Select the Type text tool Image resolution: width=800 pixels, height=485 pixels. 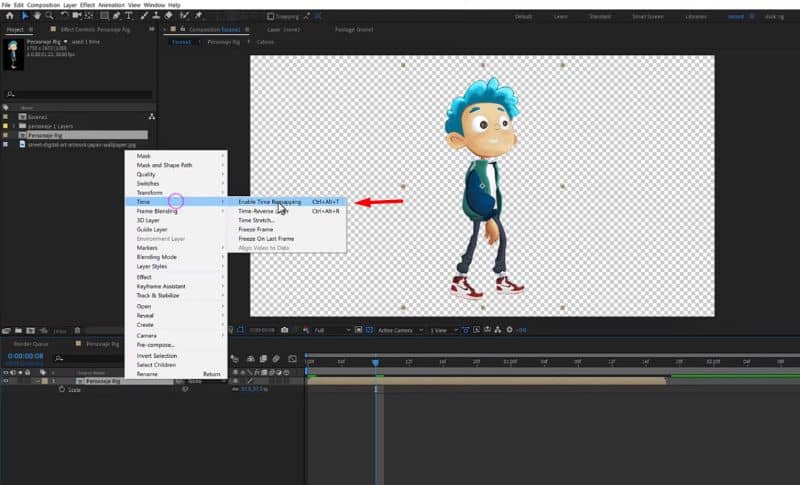[x=129, y=16]
